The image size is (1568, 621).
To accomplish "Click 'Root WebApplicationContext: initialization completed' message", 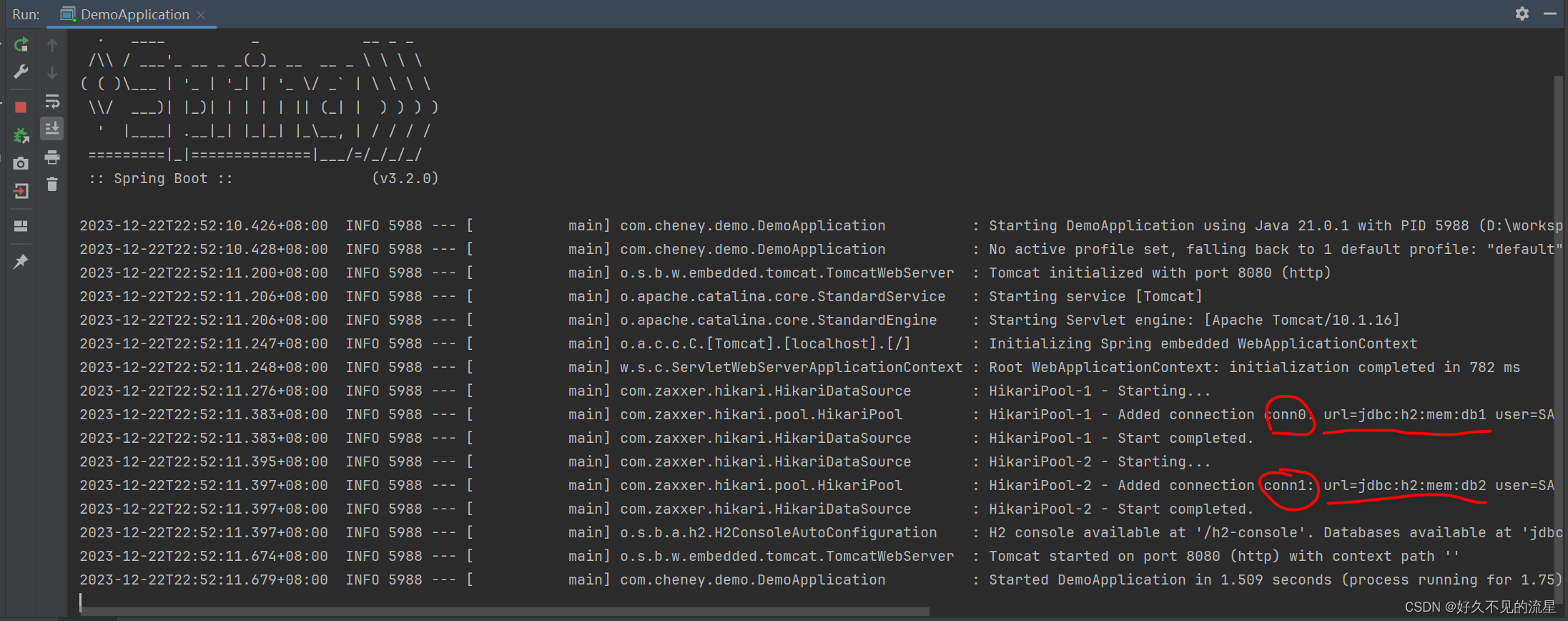I will pos(1254,367).
